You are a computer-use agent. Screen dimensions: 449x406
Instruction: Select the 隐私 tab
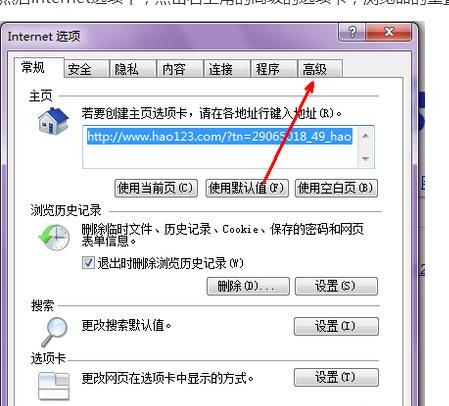[133, 69]
